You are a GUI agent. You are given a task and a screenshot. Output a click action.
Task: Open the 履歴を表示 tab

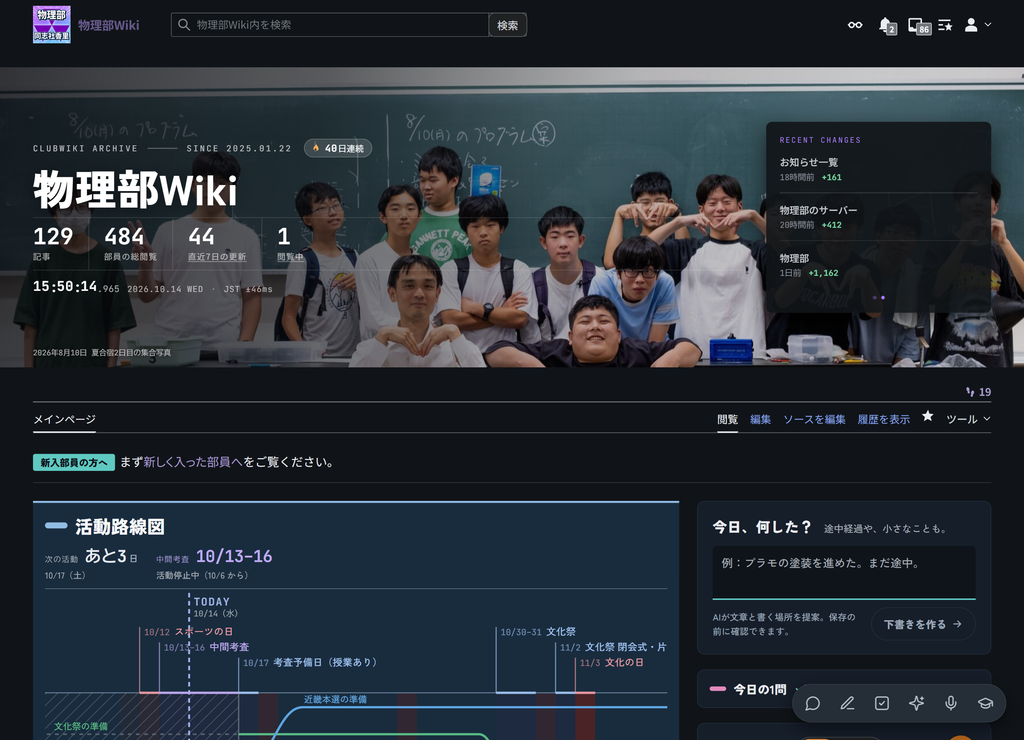[884, 419]
